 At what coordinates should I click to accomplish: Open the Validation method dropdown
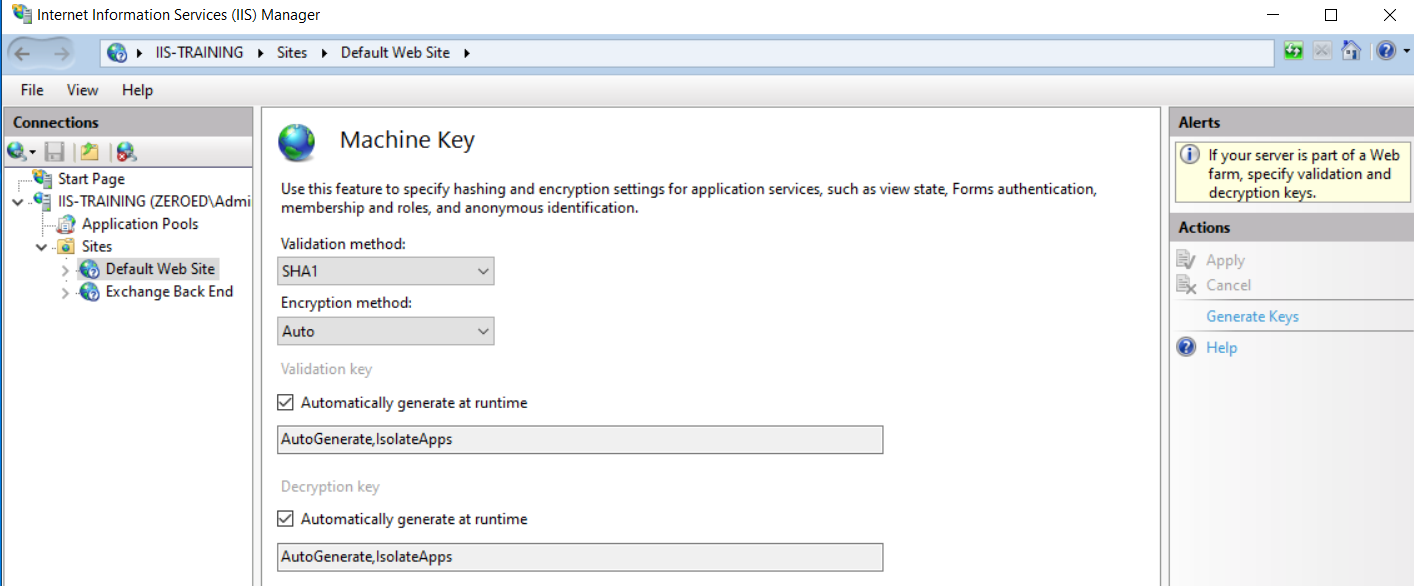point(385,271)
